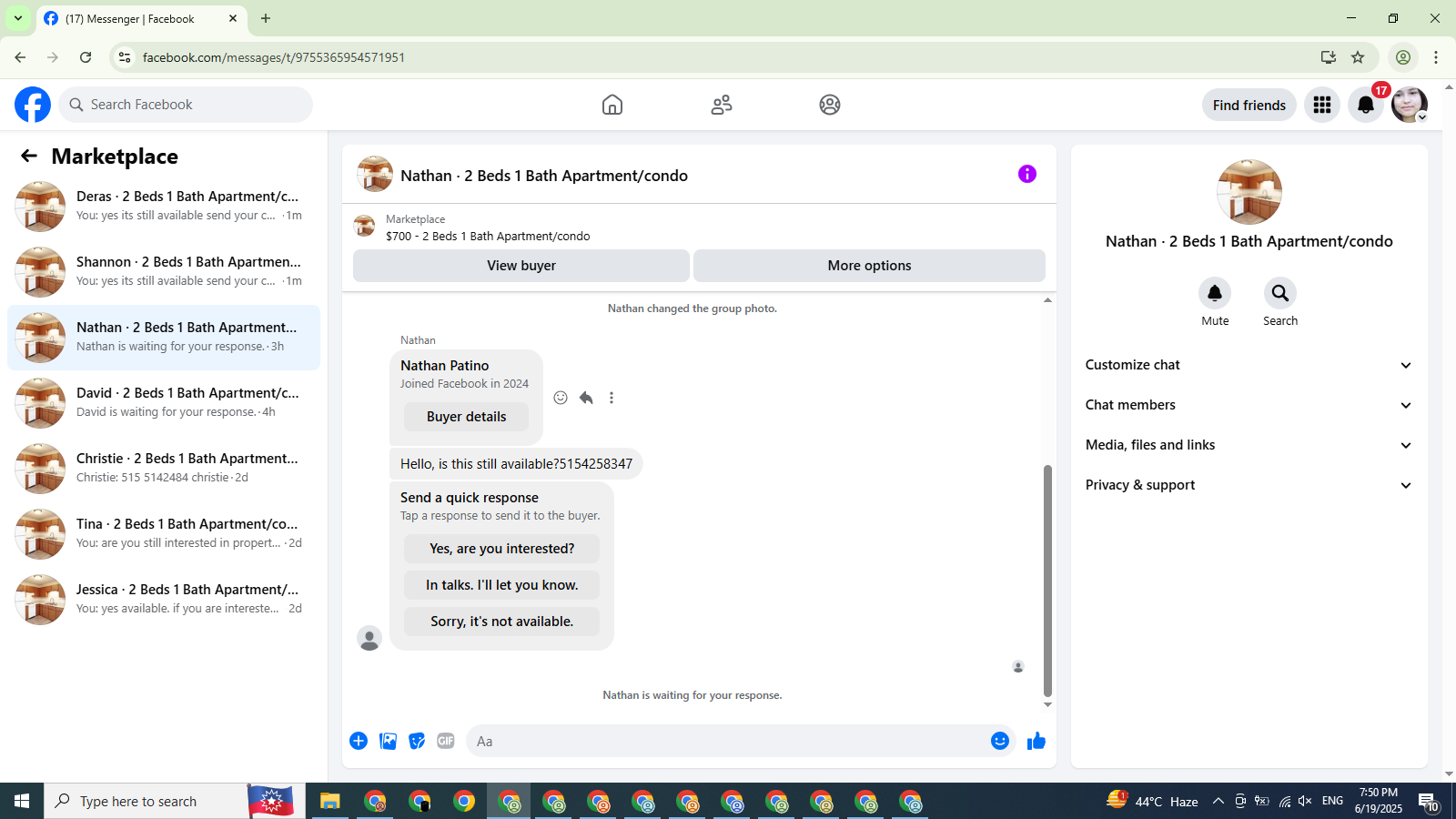This screenshot has width=1456, height=819.
Task: Expand the Chat members section
Action: click(1249, 405)
